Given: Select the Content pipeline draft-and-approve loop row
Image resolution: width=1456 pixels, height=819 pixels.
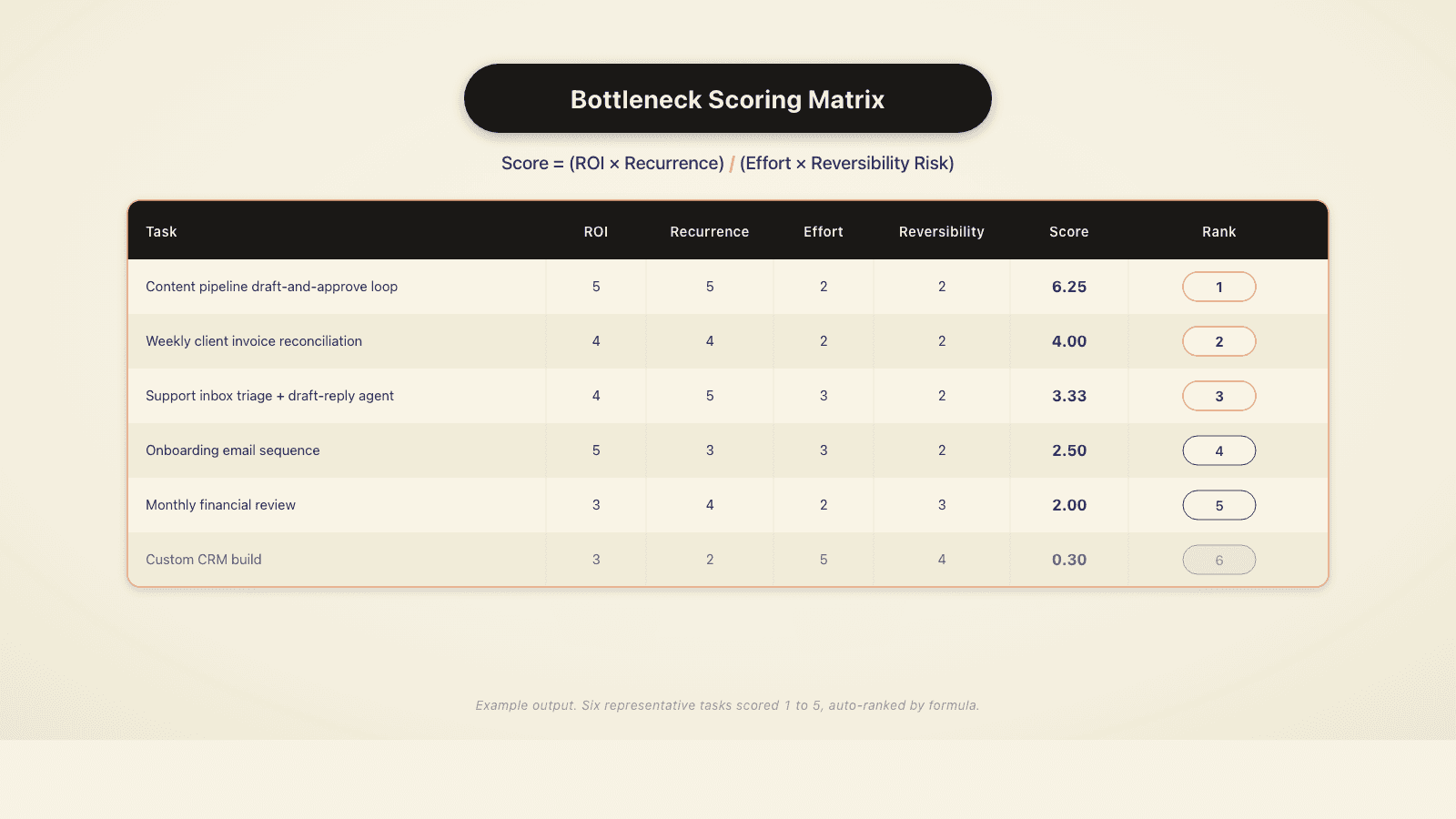Looking at the screenshot, I should click(x=271, y=287).
